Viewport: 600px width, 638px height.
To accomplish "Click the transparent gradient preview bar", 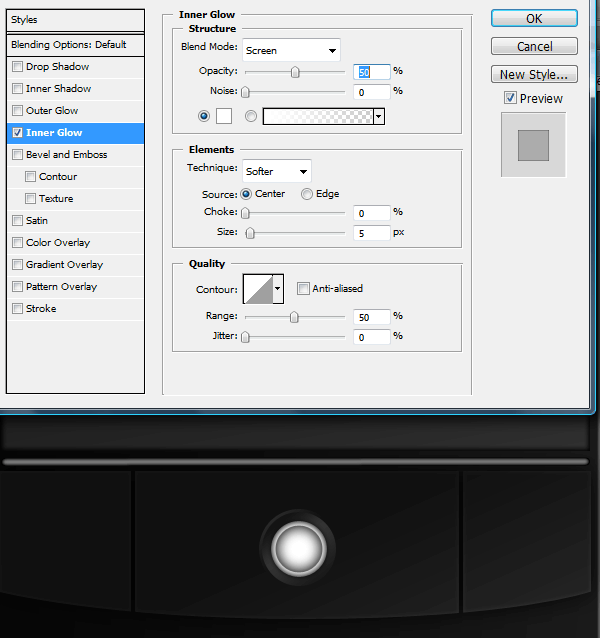I will [x=318, y=117].
